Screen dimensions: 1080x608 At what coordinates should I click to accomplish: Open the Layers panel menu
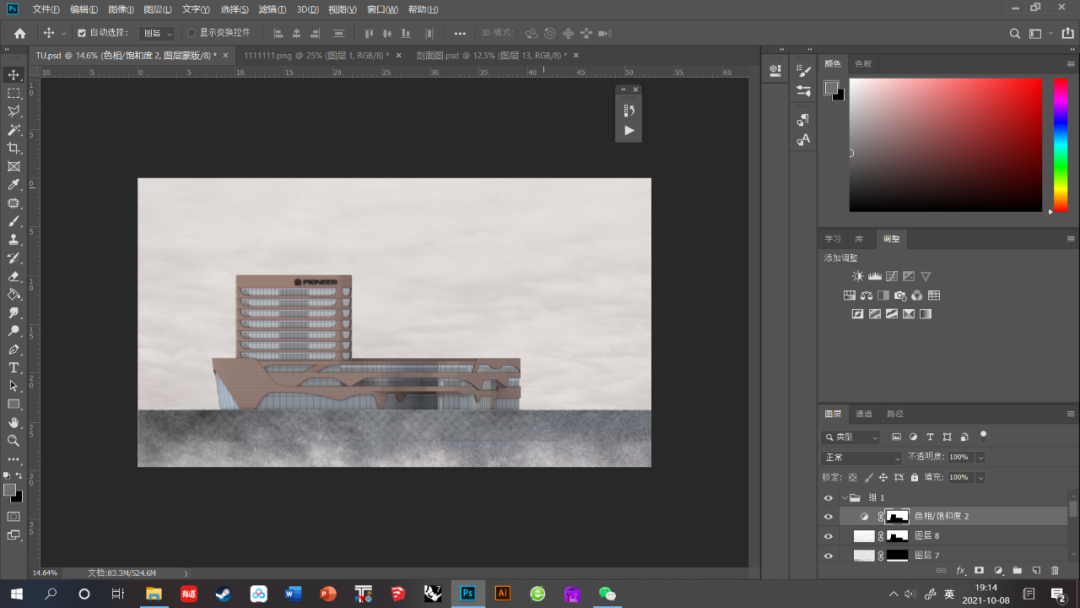(1070, 414)
